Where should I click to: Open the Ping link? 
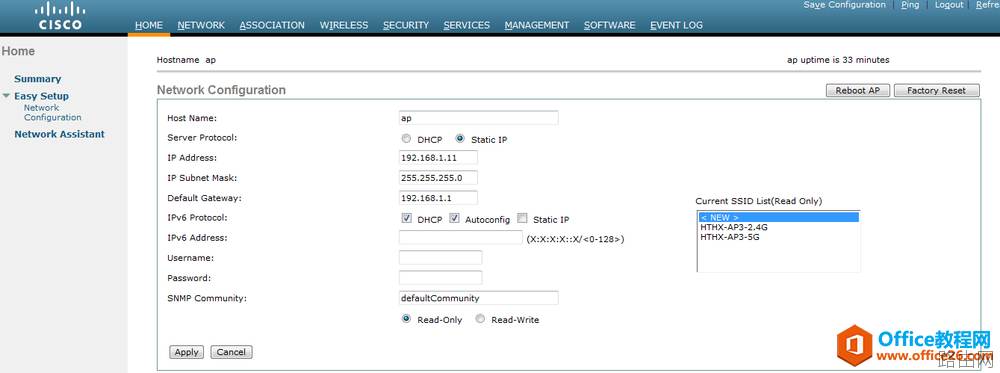(x=910, y=5)
